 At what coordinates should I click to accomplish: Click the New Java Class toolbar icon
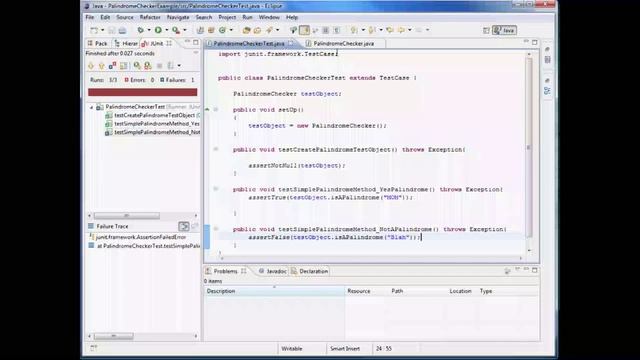[222, 30]
